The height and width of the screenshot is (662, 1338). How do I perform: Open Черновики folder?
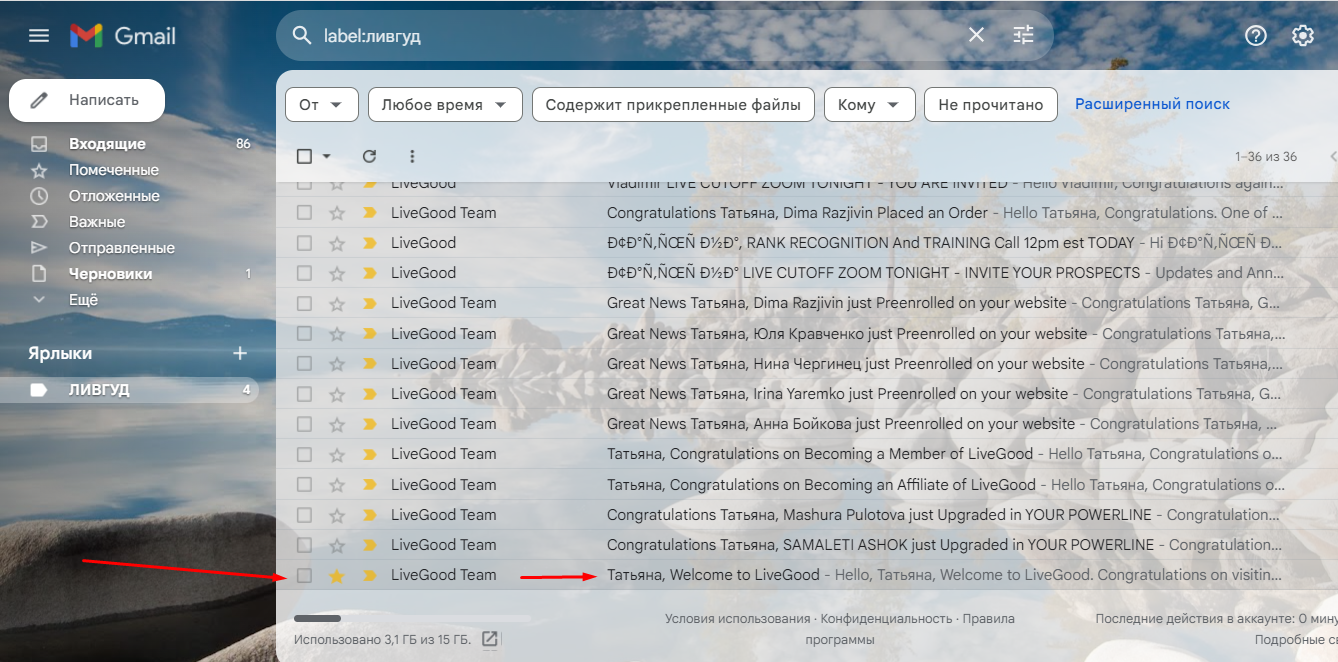pos(110,274)
